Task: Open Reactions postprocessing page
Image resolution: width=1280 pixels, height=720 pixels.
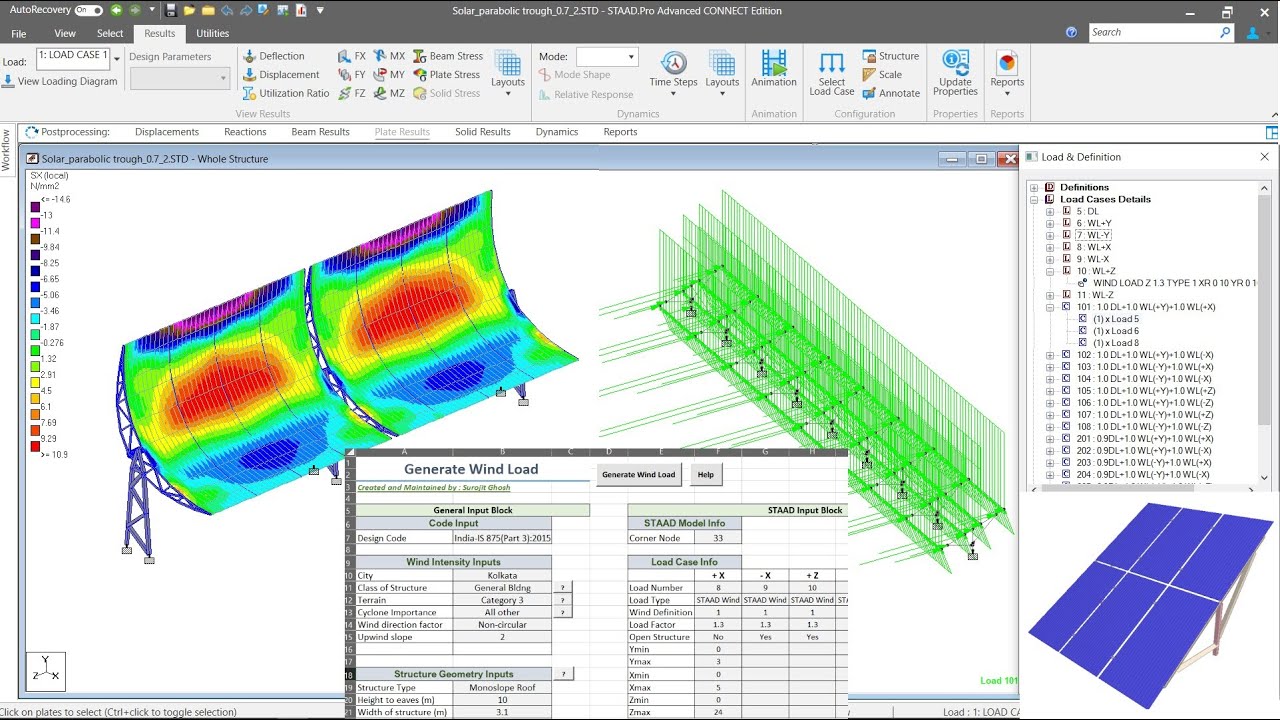Action: click(x=245, y=132)
